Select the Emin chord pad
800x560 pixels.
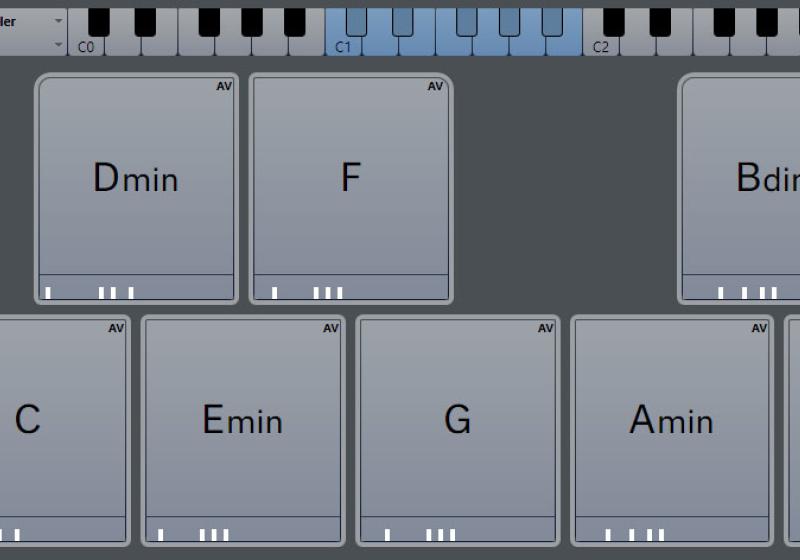click(243, 418)
